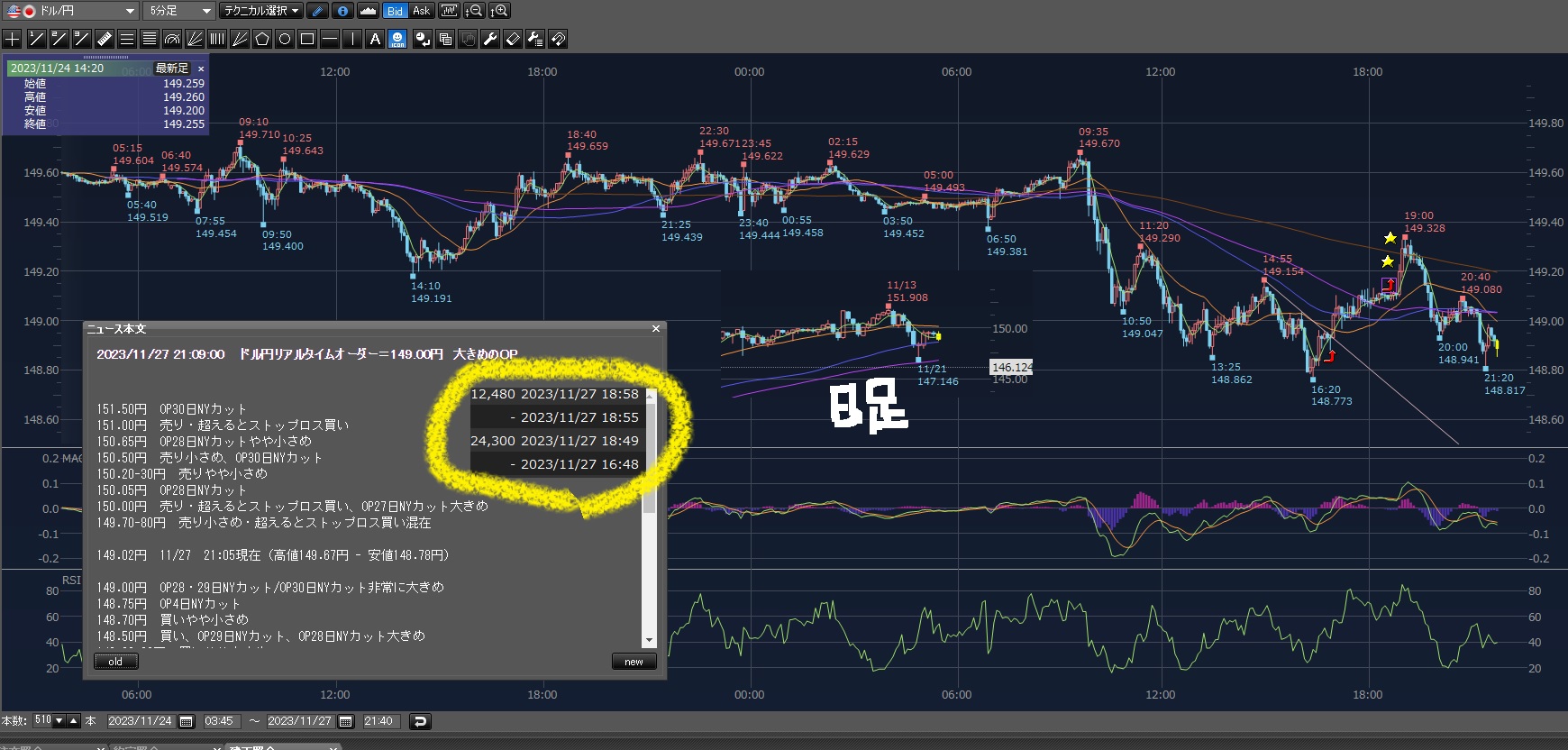
Task: Increase bar count with up arrow
Action: coord(74,720)
